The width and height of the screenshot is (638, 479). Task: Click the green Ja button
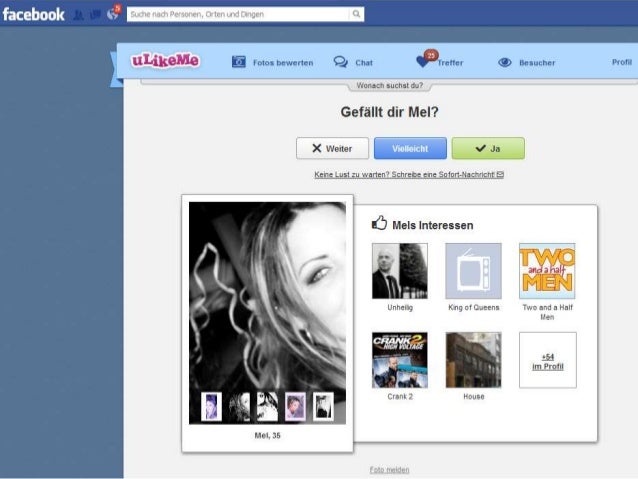488,148
